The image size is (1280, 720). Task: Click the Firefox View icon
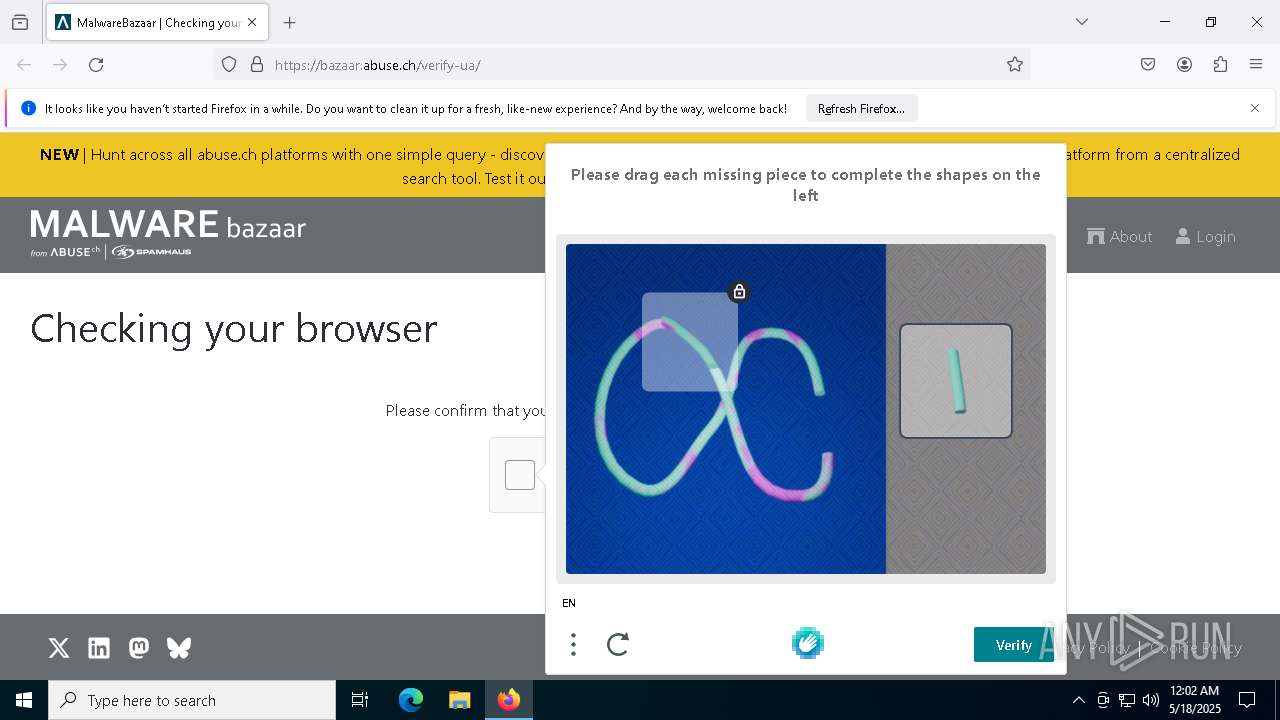[x=20, y=22]
